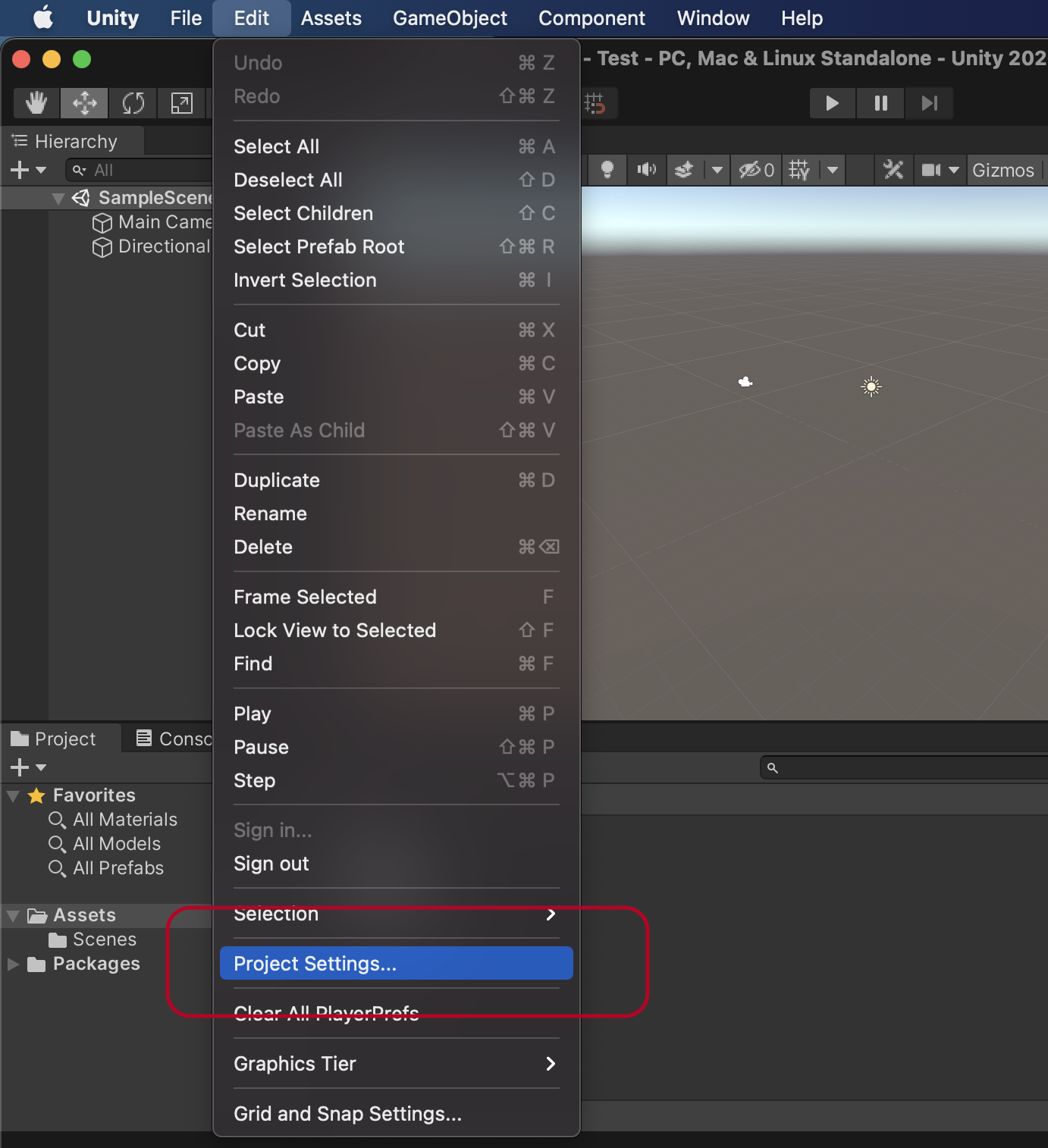
Task: Open the Help menu
Action: tap(802, 18)
